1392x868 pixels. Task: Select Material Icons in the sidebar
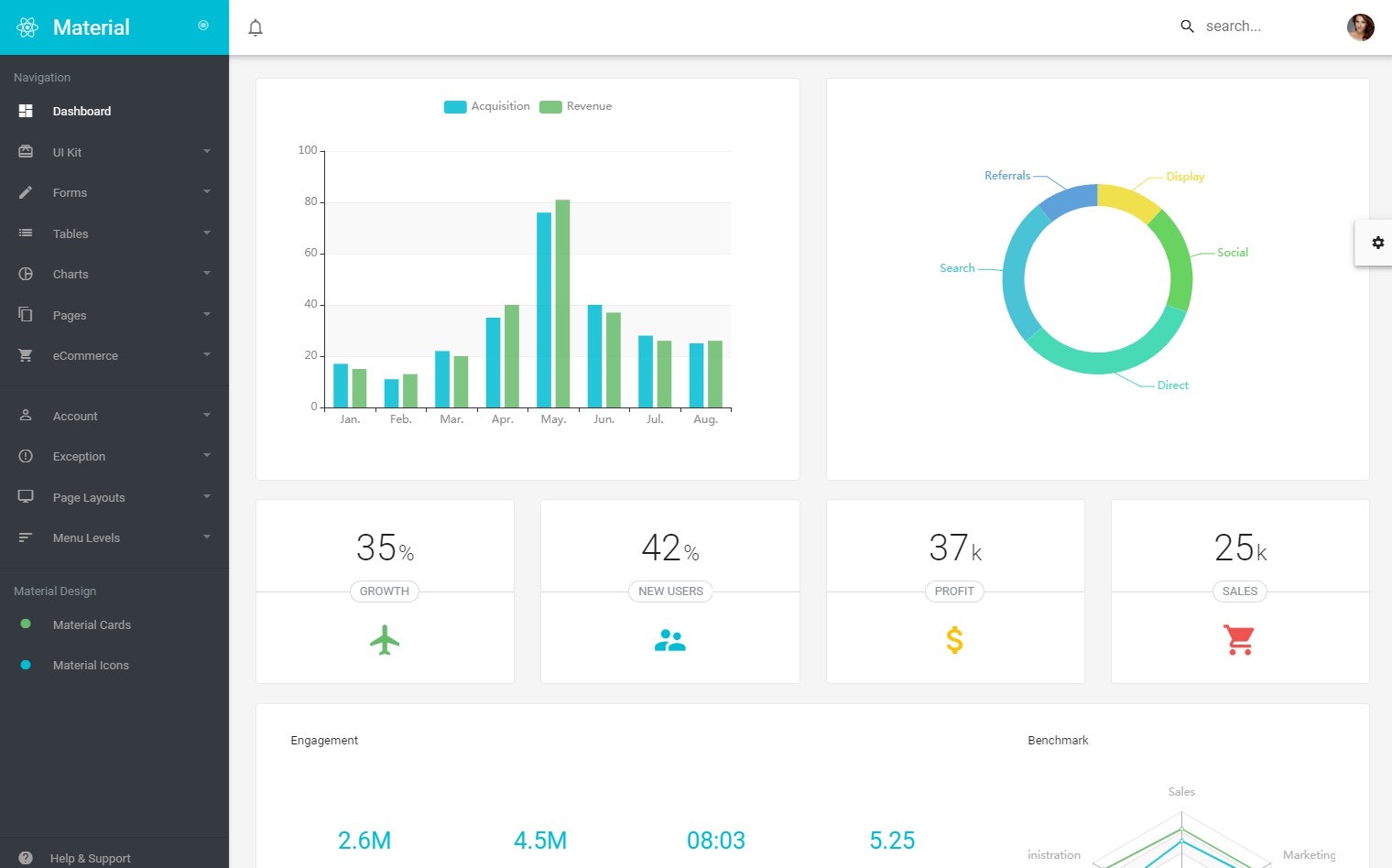pyautogui.click(x=91, y=665)
